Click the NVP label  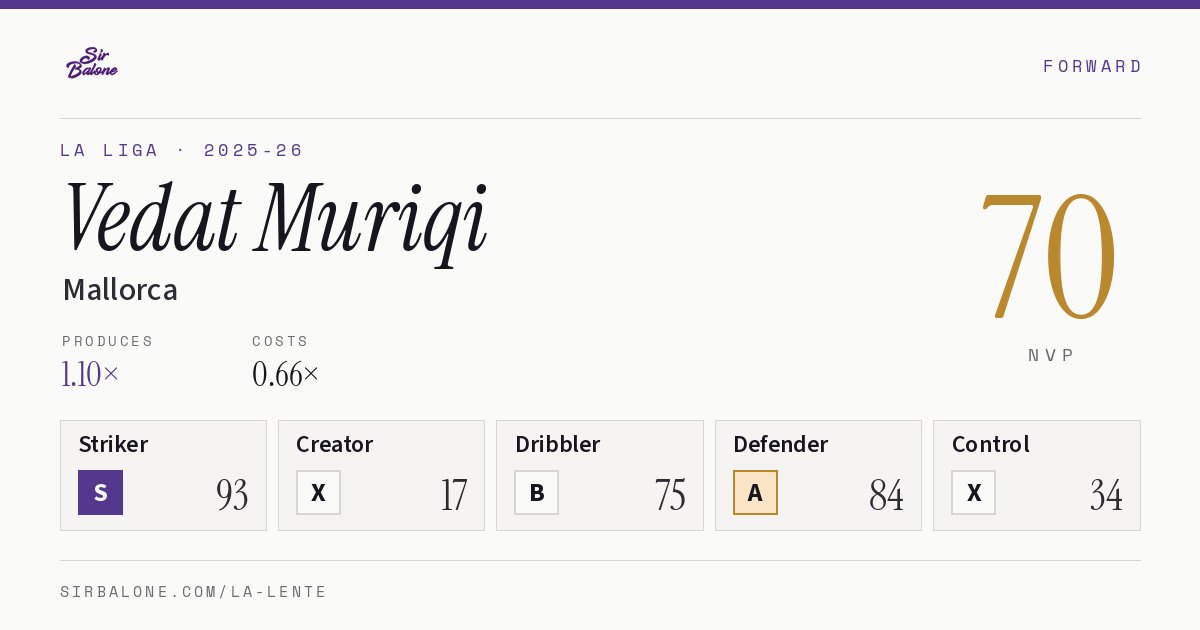click(1051, 355)
